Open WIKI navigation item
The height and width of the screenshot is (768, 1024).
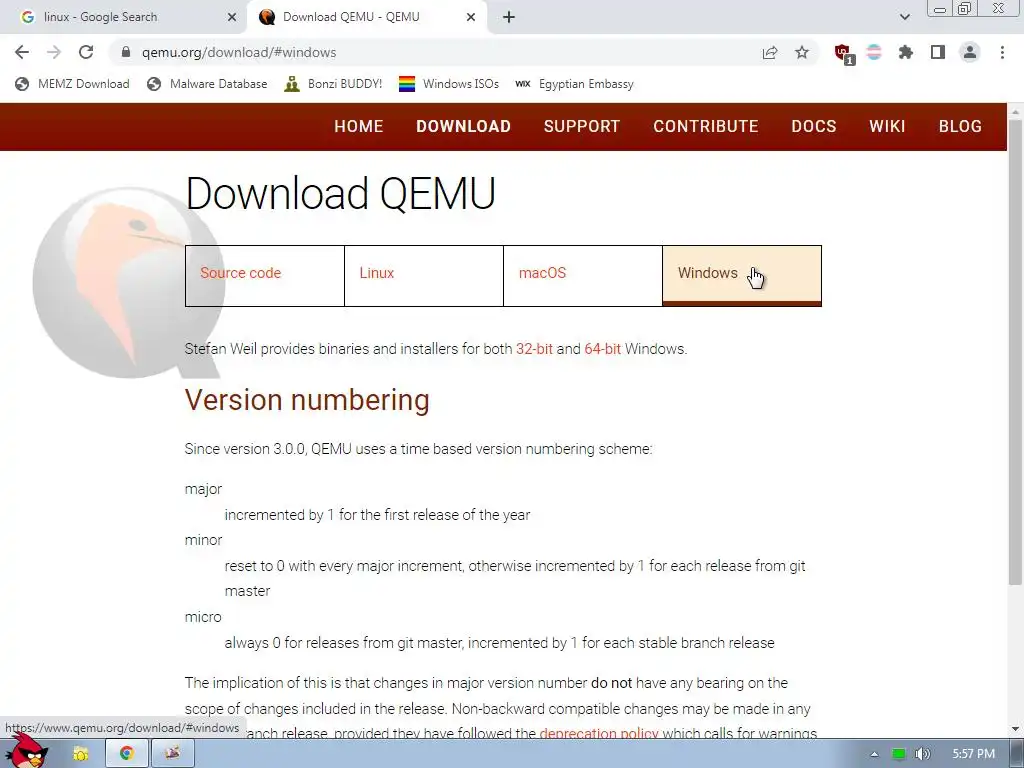[887, 126]
